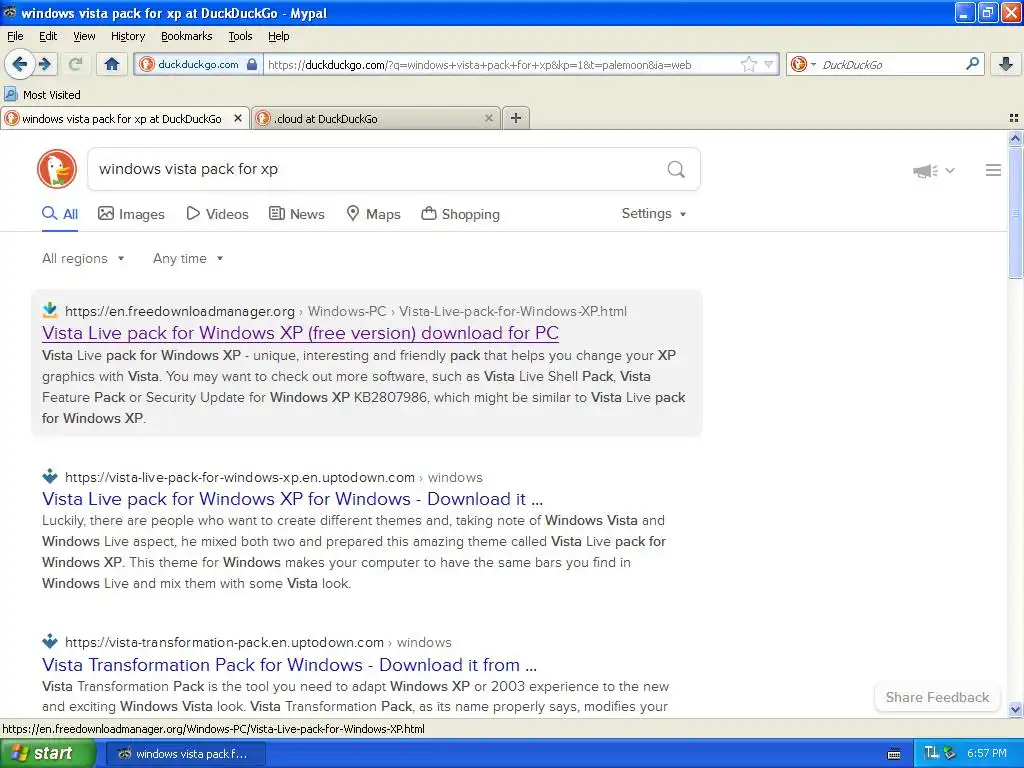Image resolution: width=1024 pixels, height=768 pixels.
Task: Expand the All regions filter
Action: (x=83, y=259)
